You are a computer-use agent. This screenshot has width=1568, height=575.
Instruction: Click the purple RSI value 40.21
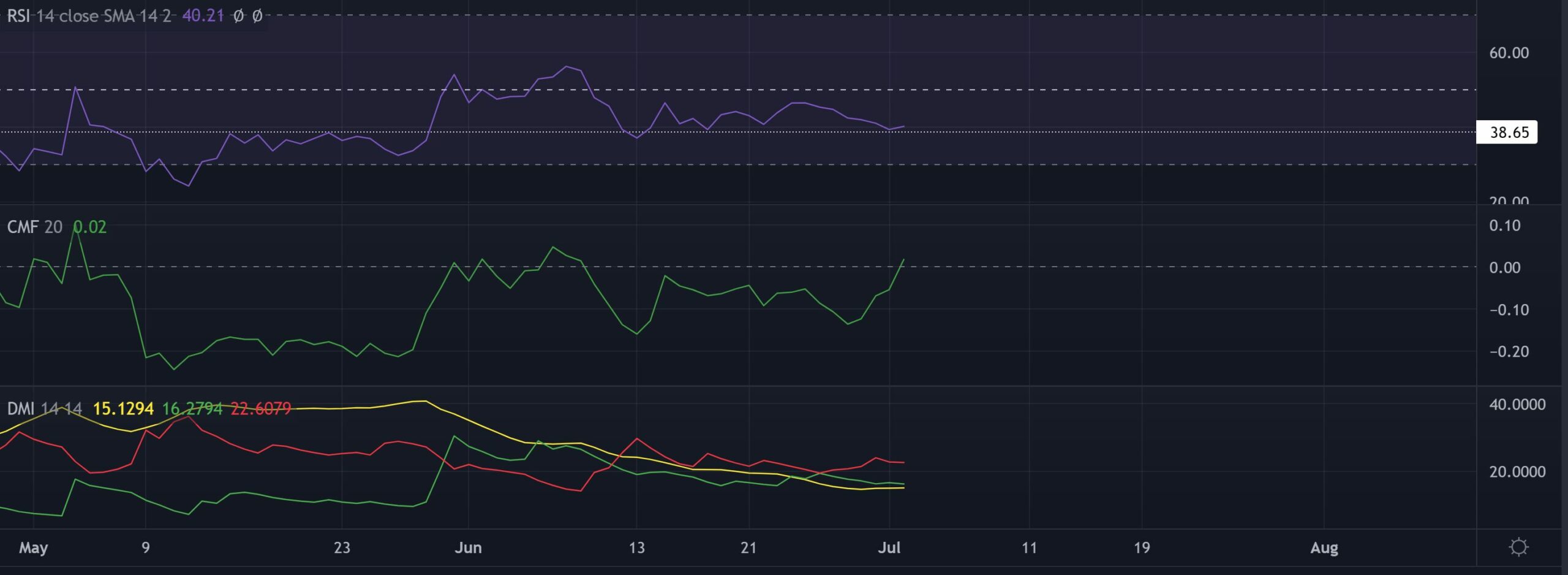[202, 17]
